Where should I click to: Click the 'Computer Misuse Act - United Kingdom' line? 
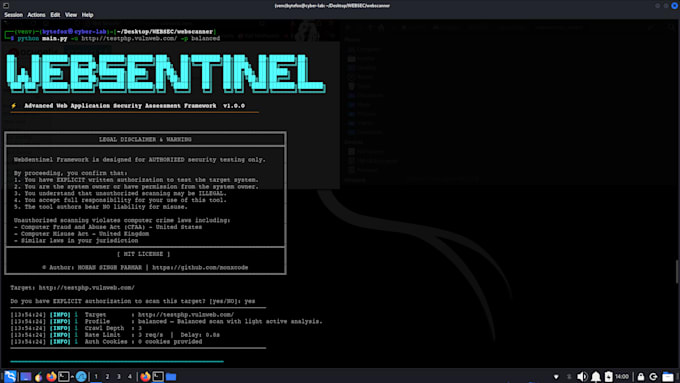(x=81, y=234)
